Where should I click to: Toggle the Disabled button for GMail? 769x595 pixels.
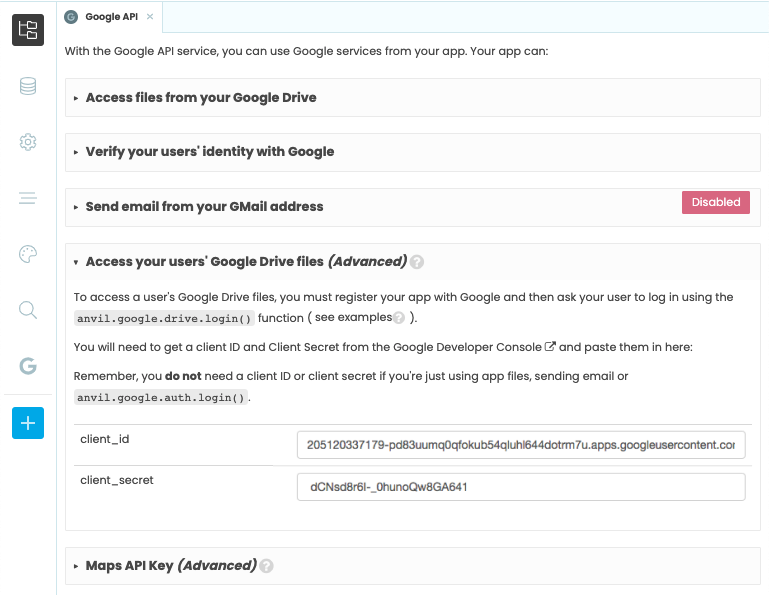716,202
